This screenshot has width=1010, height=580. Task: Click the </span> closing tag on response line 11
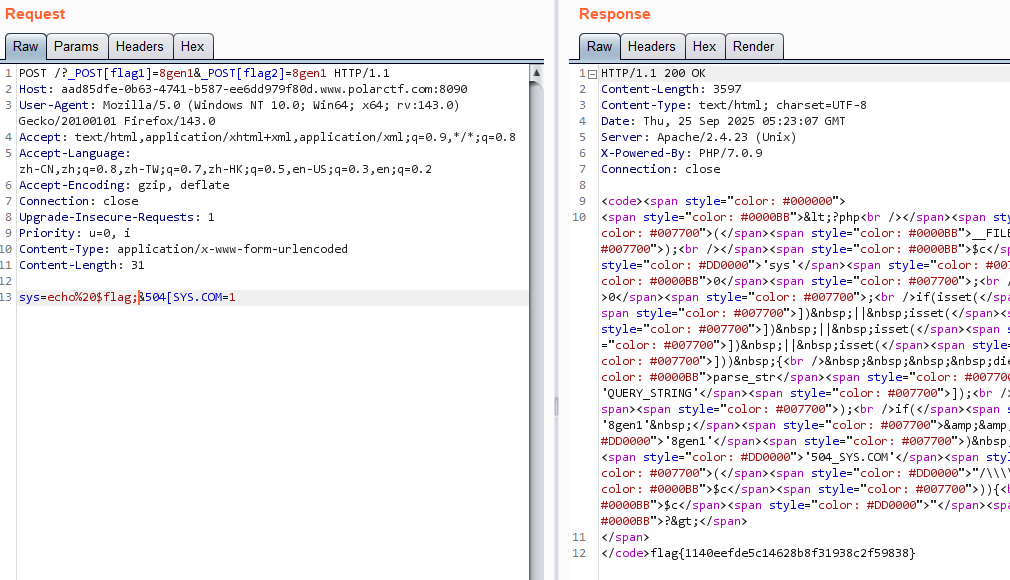coord(625,537)
